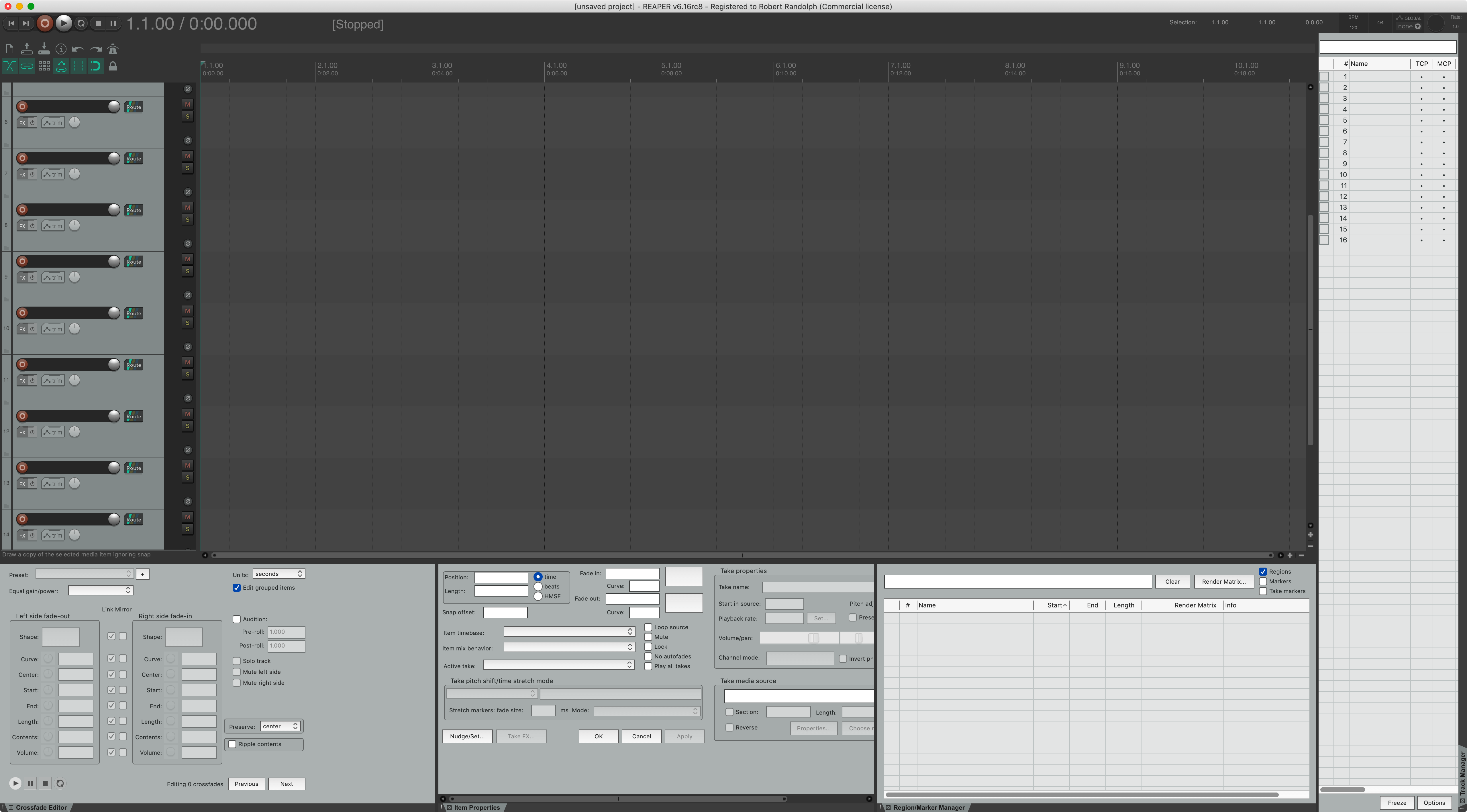Click the Render Matrix button

click(x=1223, y=581)
